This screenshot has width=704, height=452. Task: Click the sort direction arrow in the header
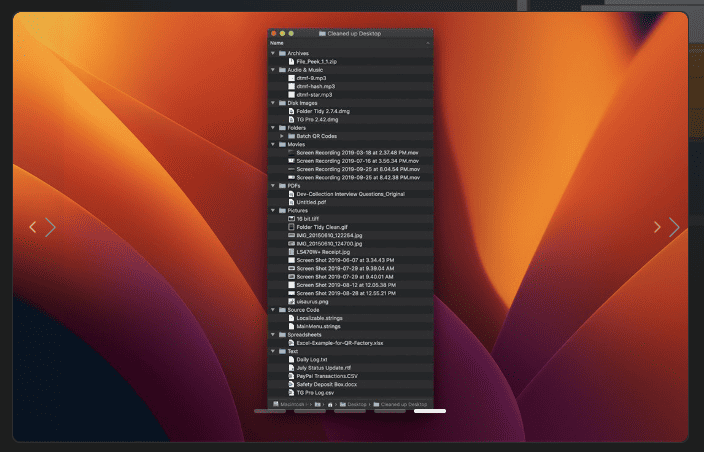coord(427,43)
